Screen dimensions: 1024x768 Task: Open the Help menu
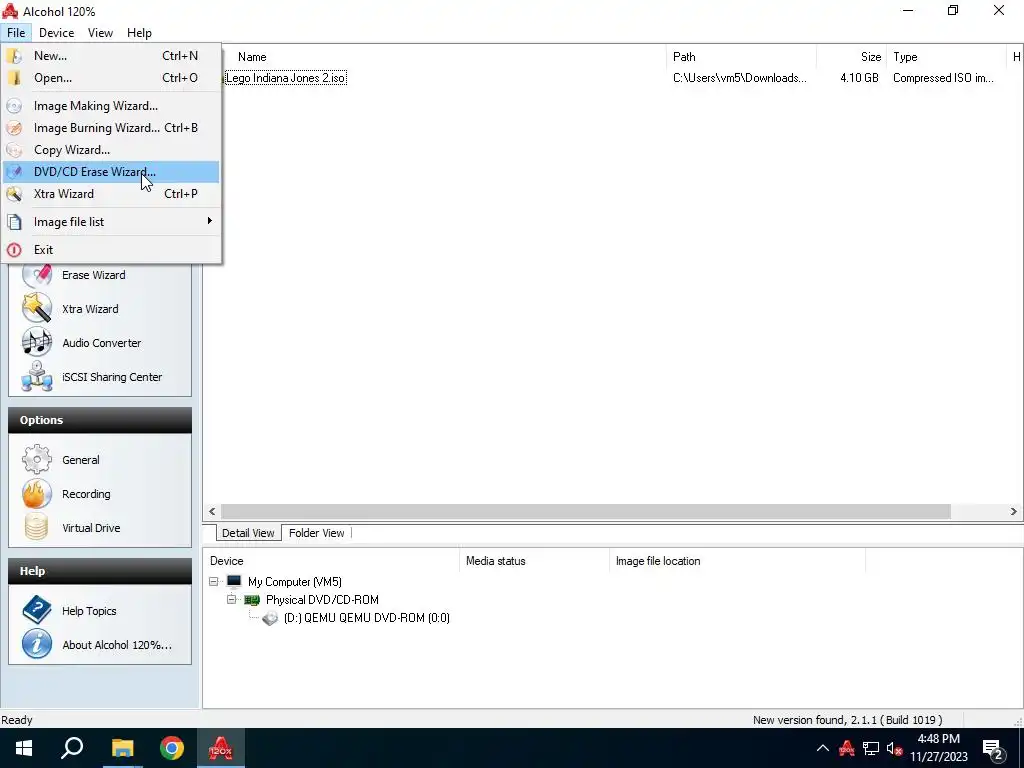(139, 33)
